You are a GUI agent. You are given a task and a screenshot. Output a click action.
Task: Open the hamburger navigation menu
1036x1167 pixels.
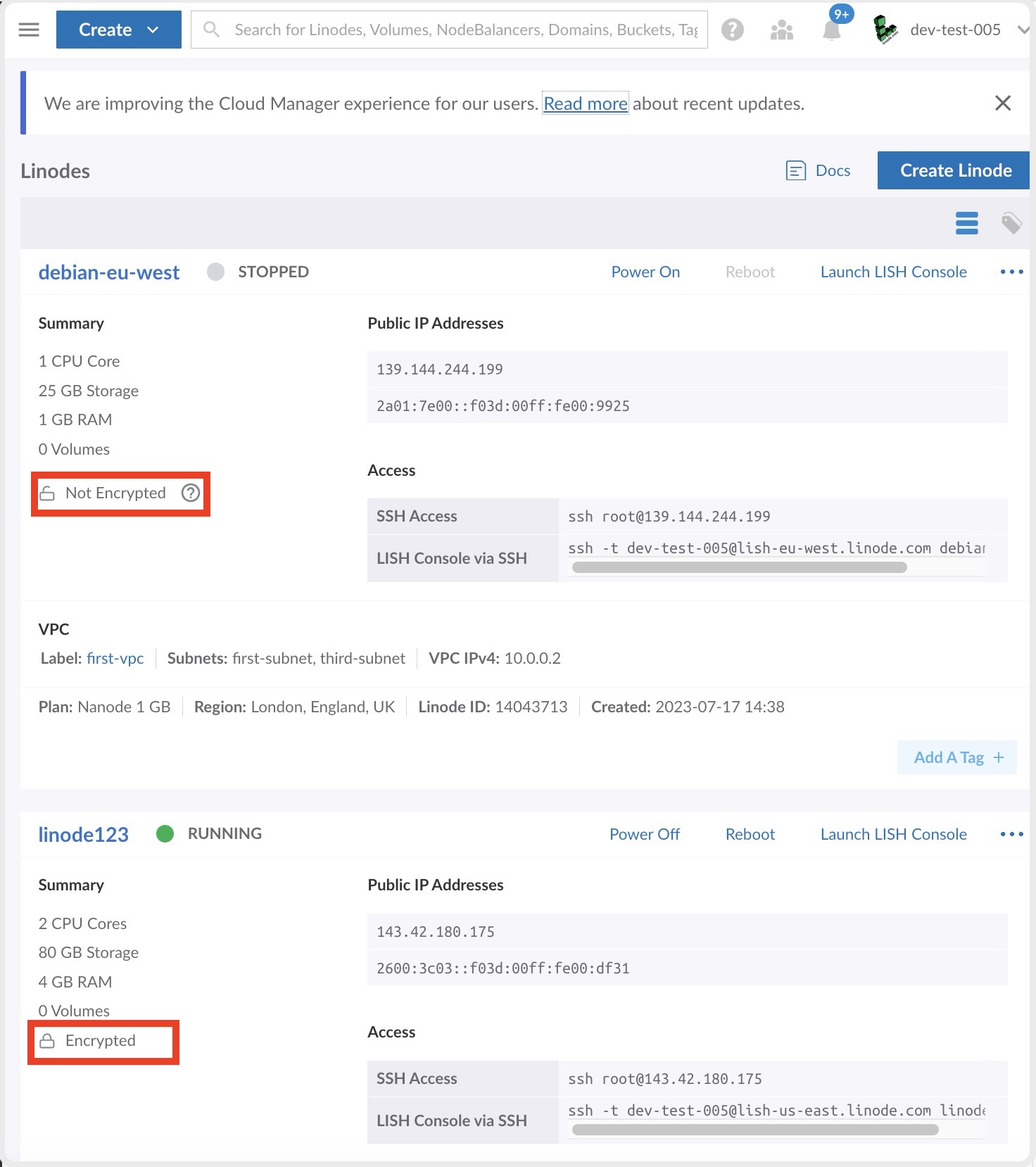pos(29,30)
